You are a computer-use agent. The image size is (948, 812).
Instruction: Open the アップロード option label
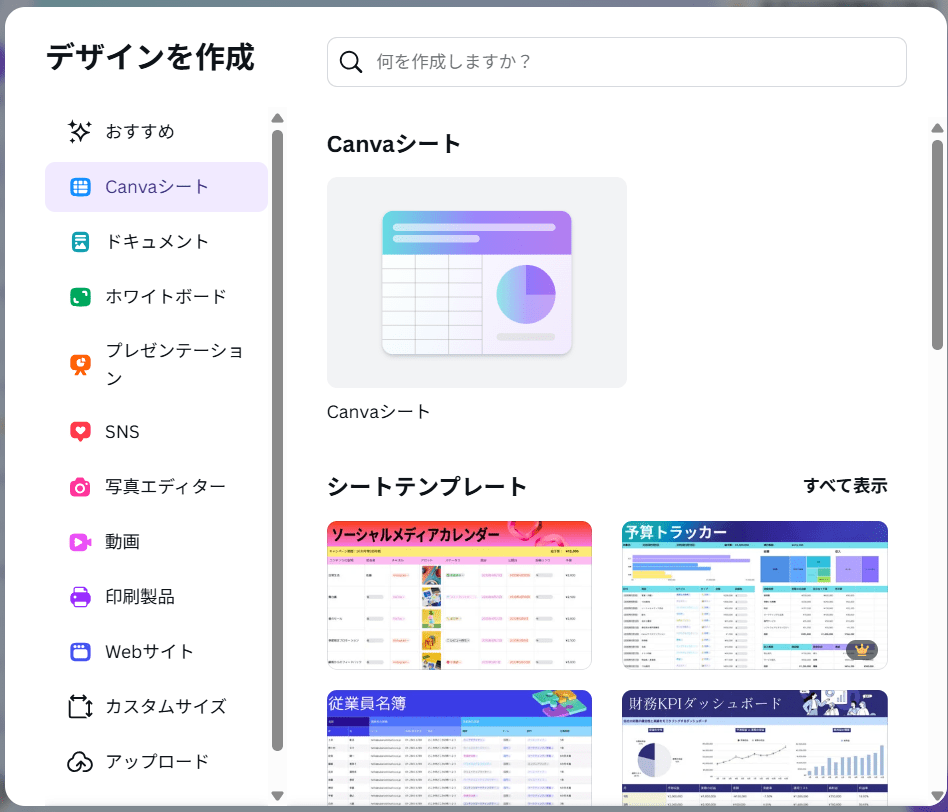click(x=157, y=762)
